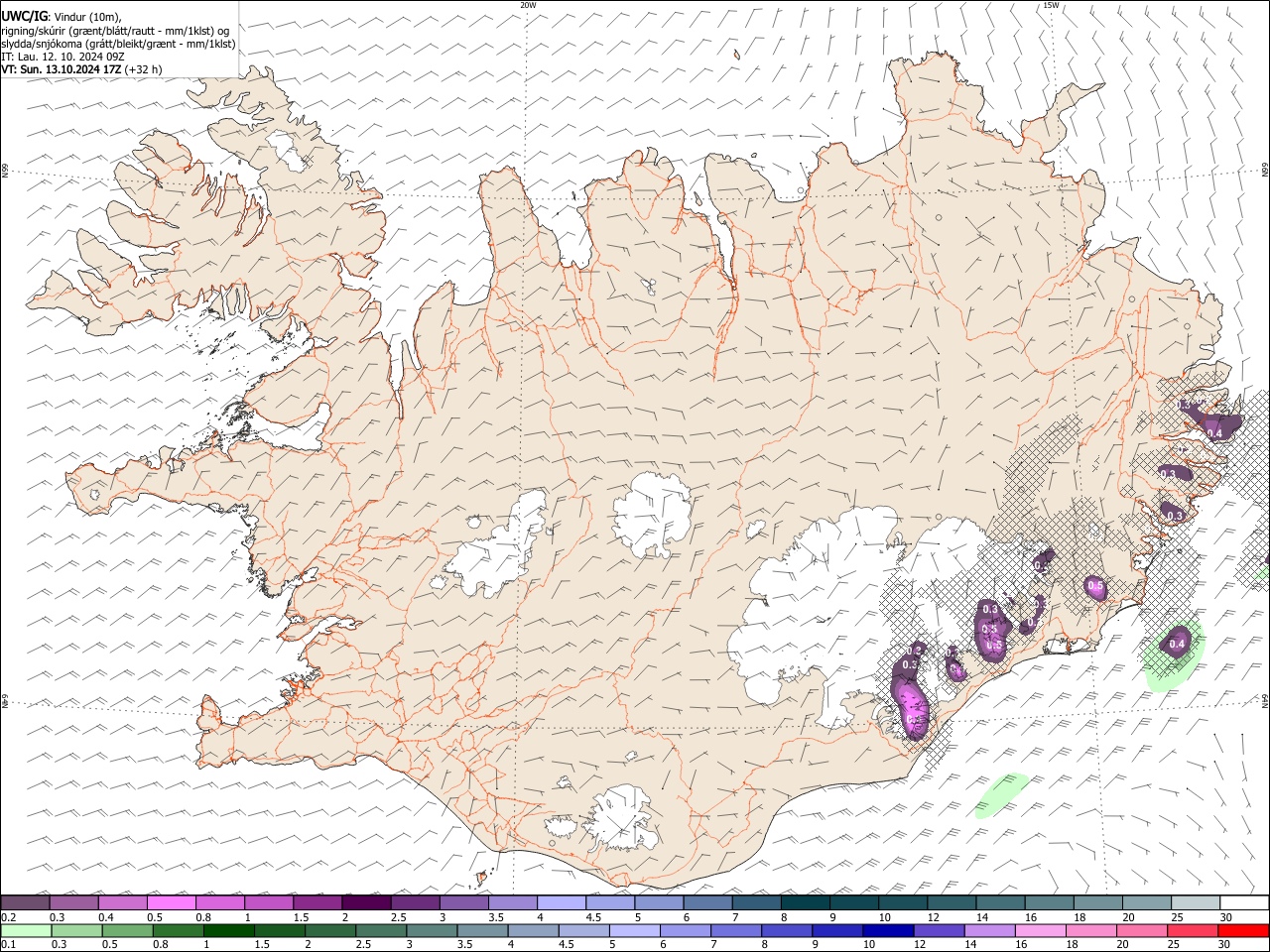The image size is (1270, 952).
Task: Click the '30' value under the lower legend
Action: tap(1223, 945)
